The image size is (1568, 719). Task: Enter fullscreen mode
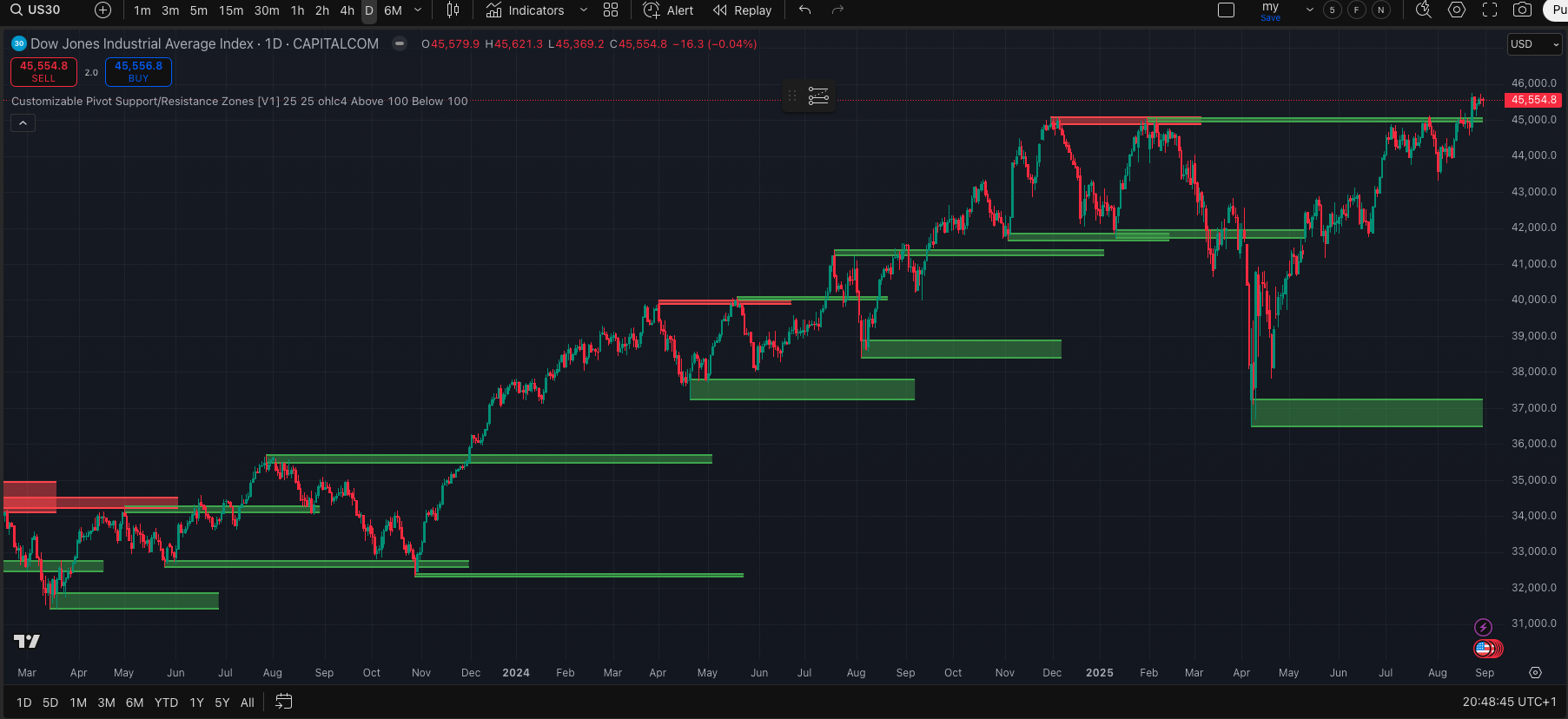(x=1490, y=10)
